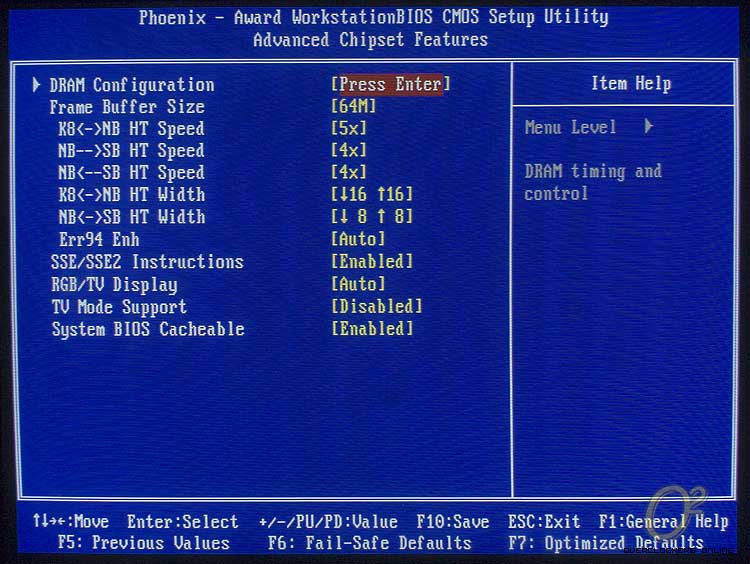
Task: Click the Menu Level label
Action: [x=570, y=127]
